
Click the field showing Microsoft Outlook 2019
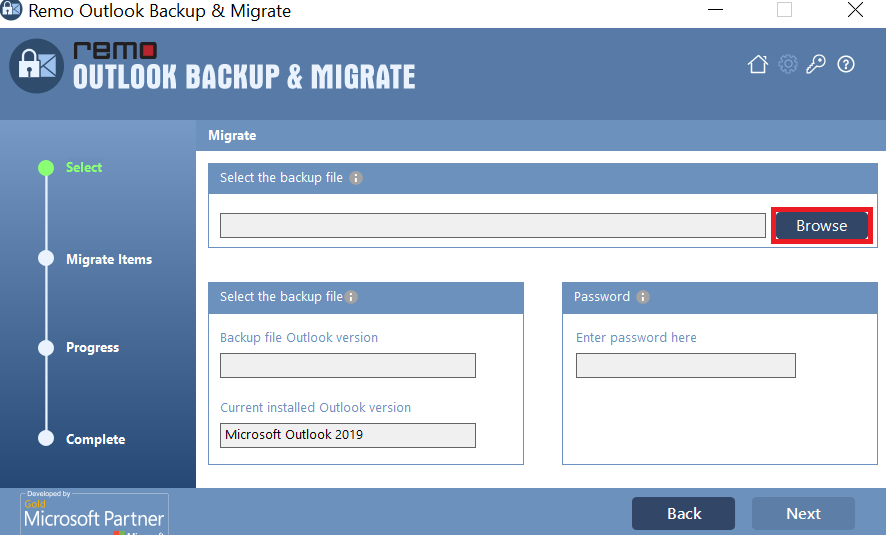348,436
